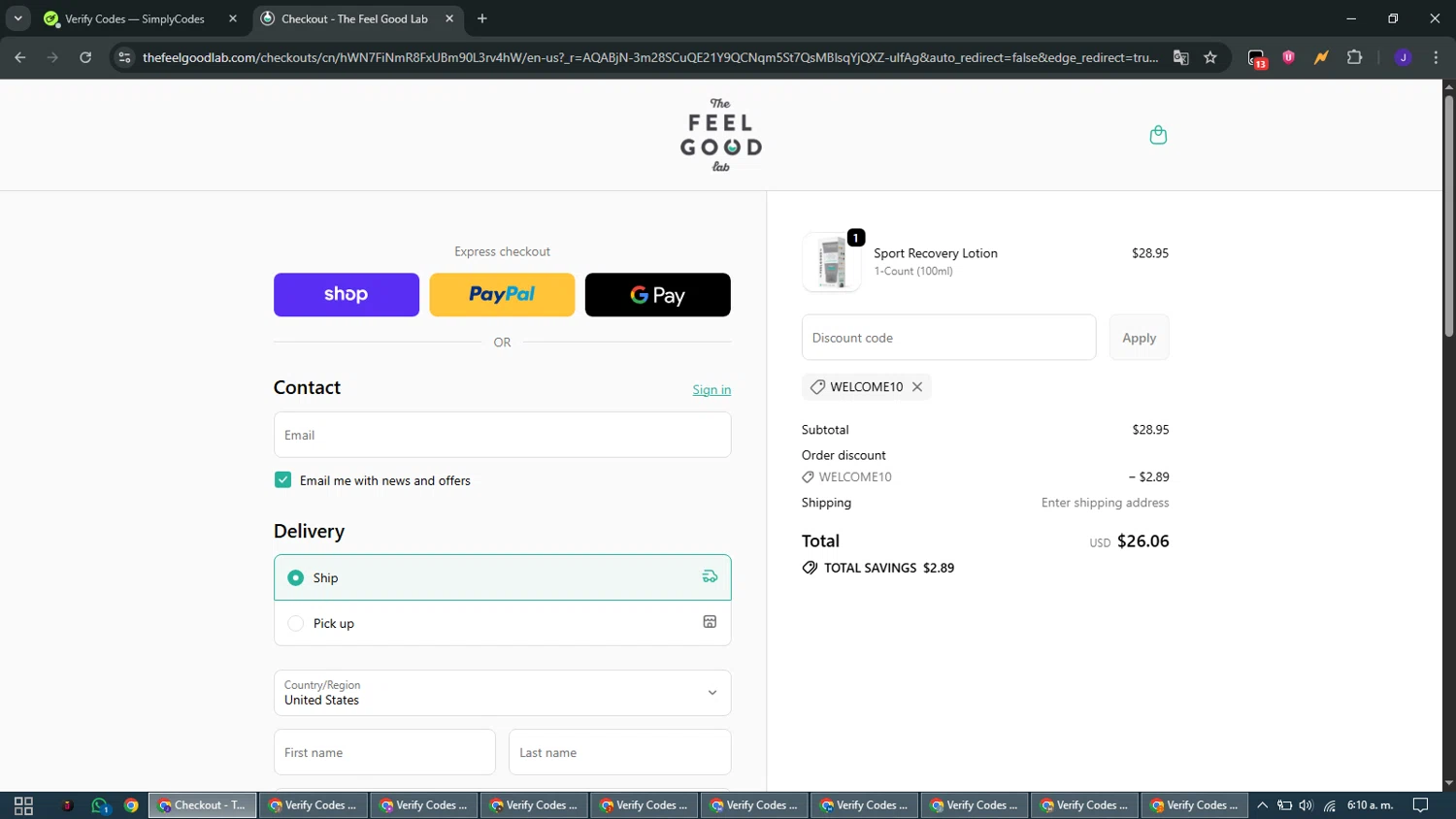
Task: Open the tab search dropdown arrow
Action: [x=17, y=18]
